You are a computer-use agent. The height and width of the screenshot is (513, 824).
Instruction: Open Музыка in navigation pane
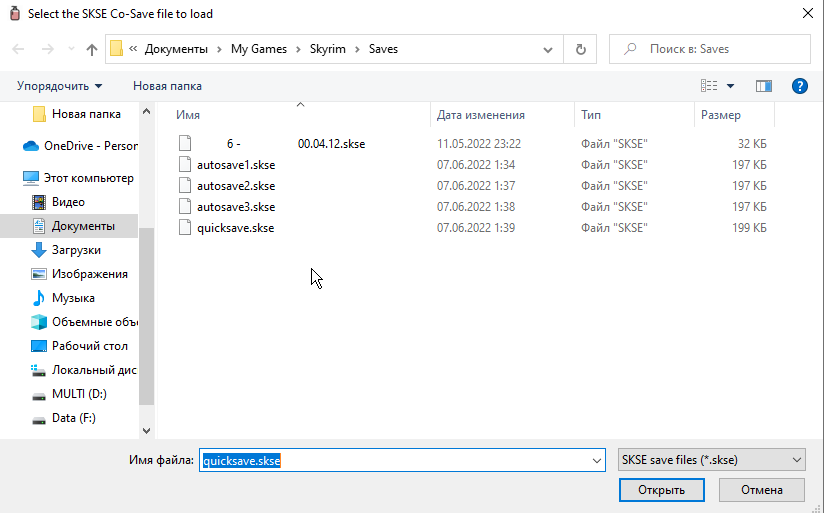tap(63, 298)
